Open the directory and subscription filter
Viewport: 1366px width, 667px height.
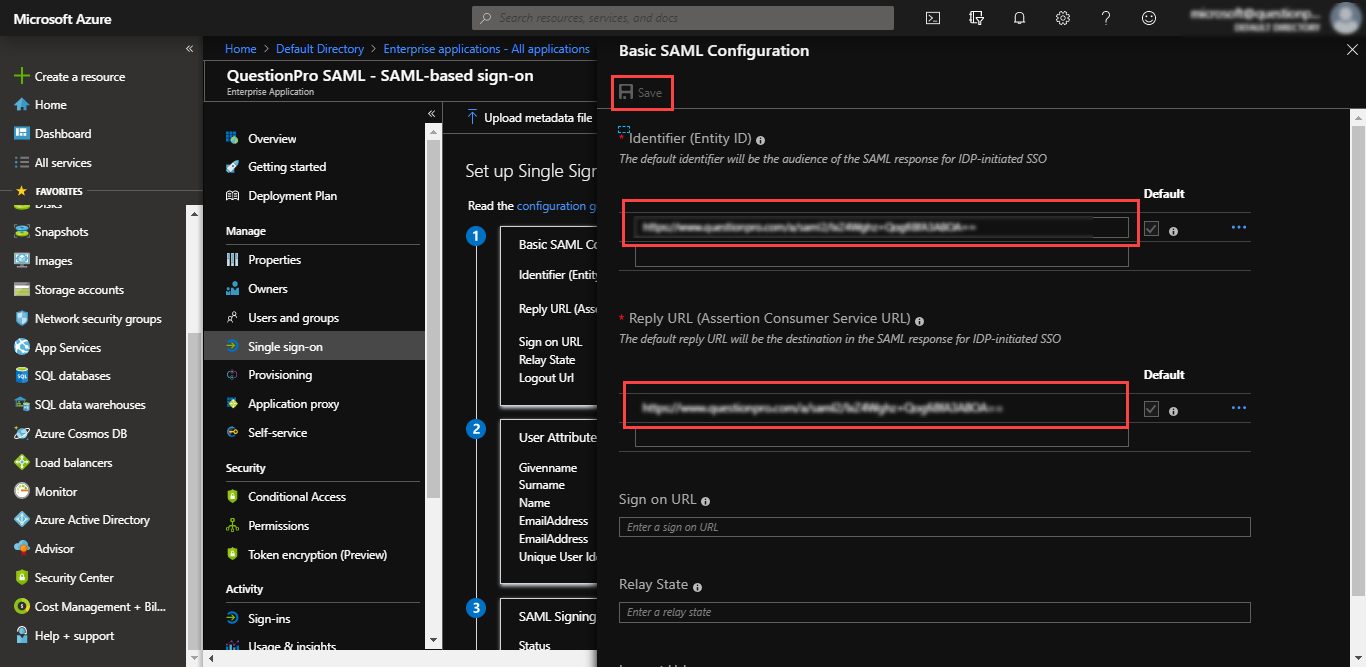(x=976, y=18)
